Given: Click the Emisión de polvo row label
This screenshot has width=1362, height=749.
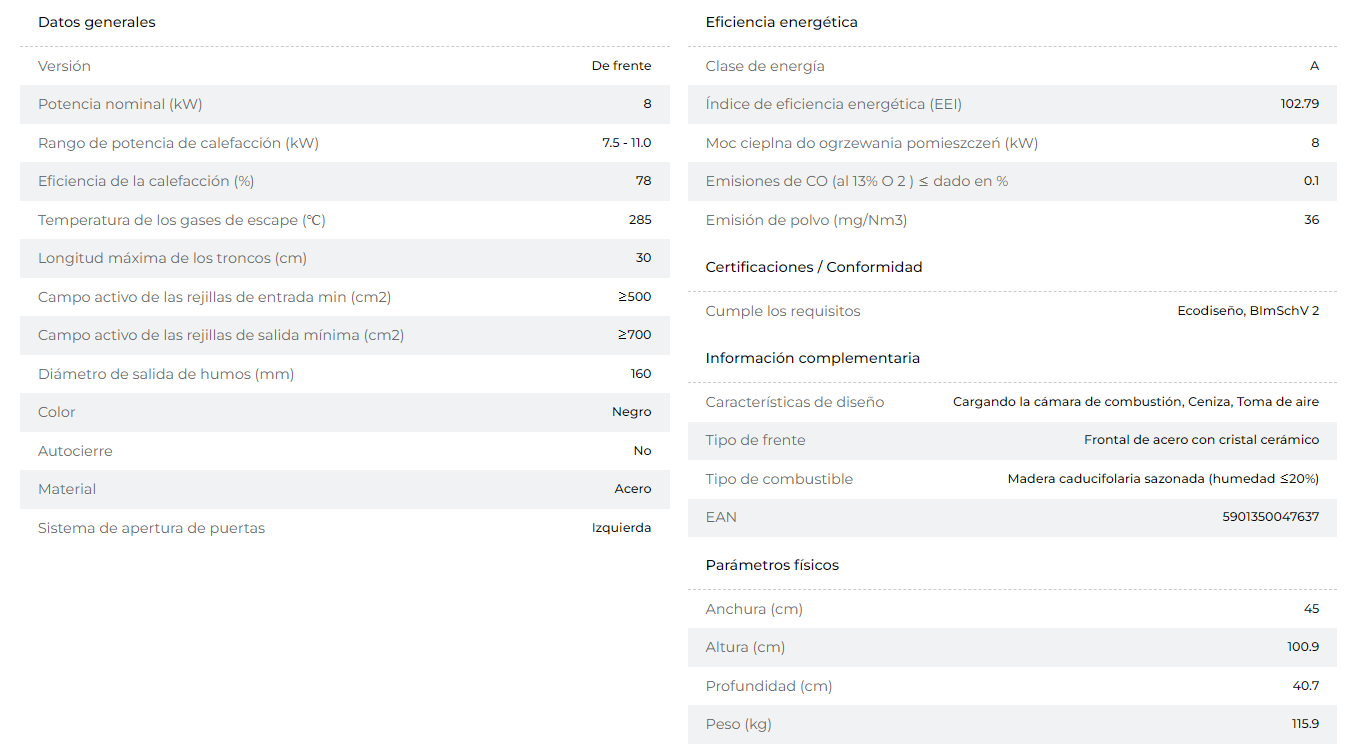Looking at the screenshot, I should [x=807, y=220].
